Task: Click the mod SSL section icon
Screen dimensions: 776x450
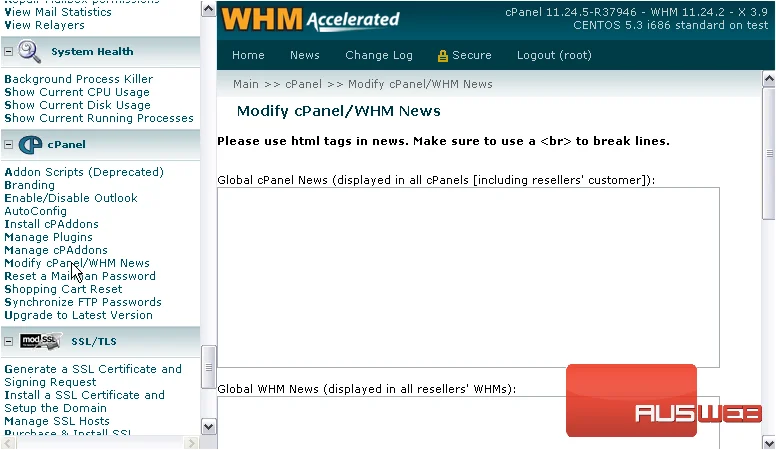Action: tap(41, 341)
